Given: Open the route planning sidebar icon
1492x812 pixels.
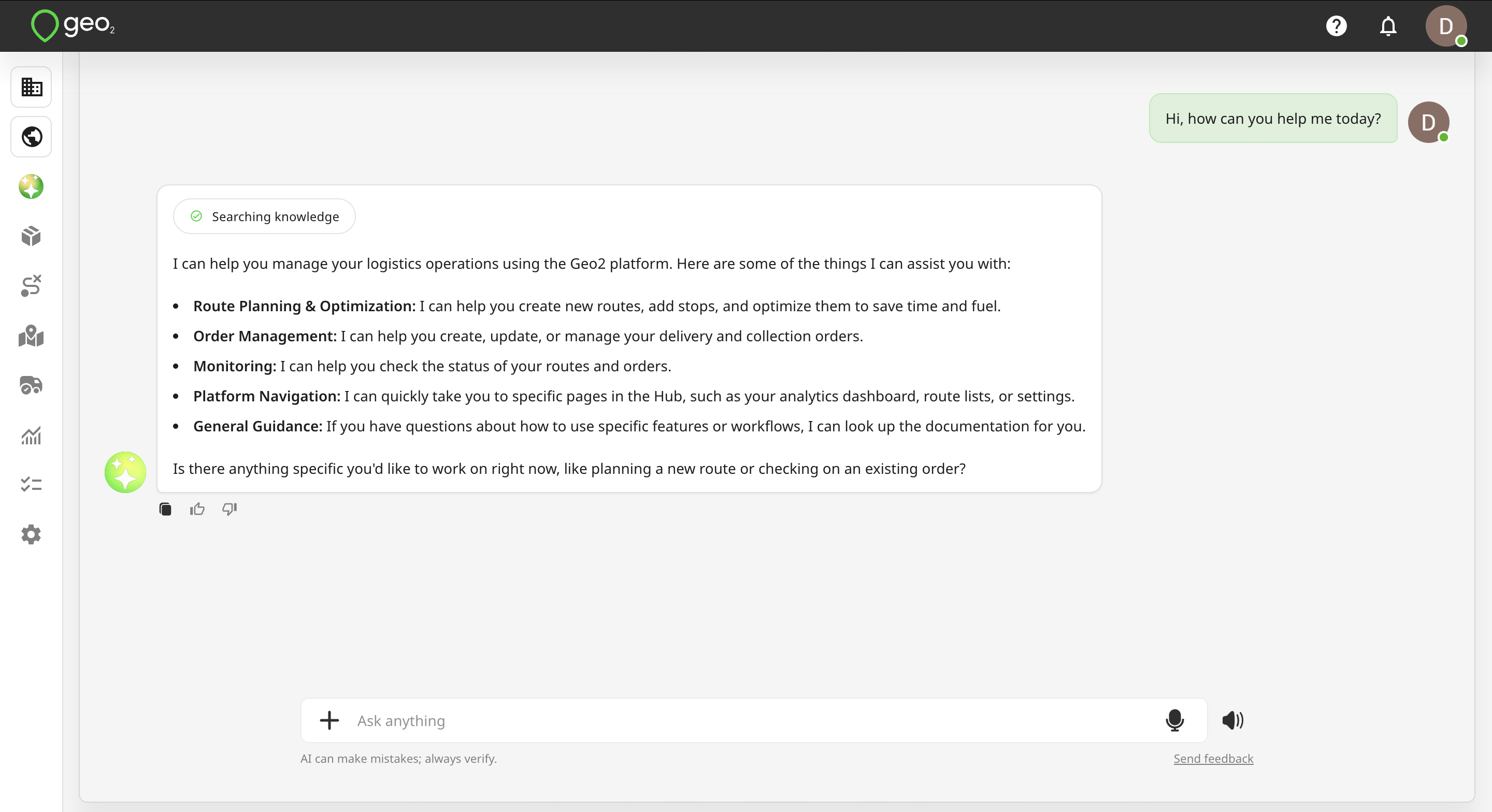Looking at the screenshot, I should click(31, 285).
